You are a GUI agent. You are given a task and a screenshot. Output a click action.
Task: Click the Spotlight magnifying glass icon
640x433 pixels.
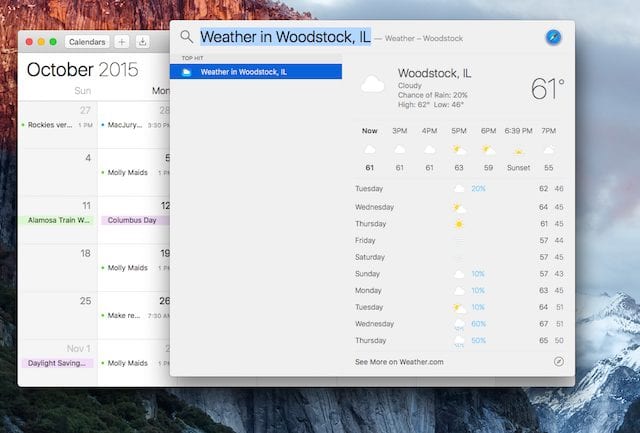click(x=186, y=37)
